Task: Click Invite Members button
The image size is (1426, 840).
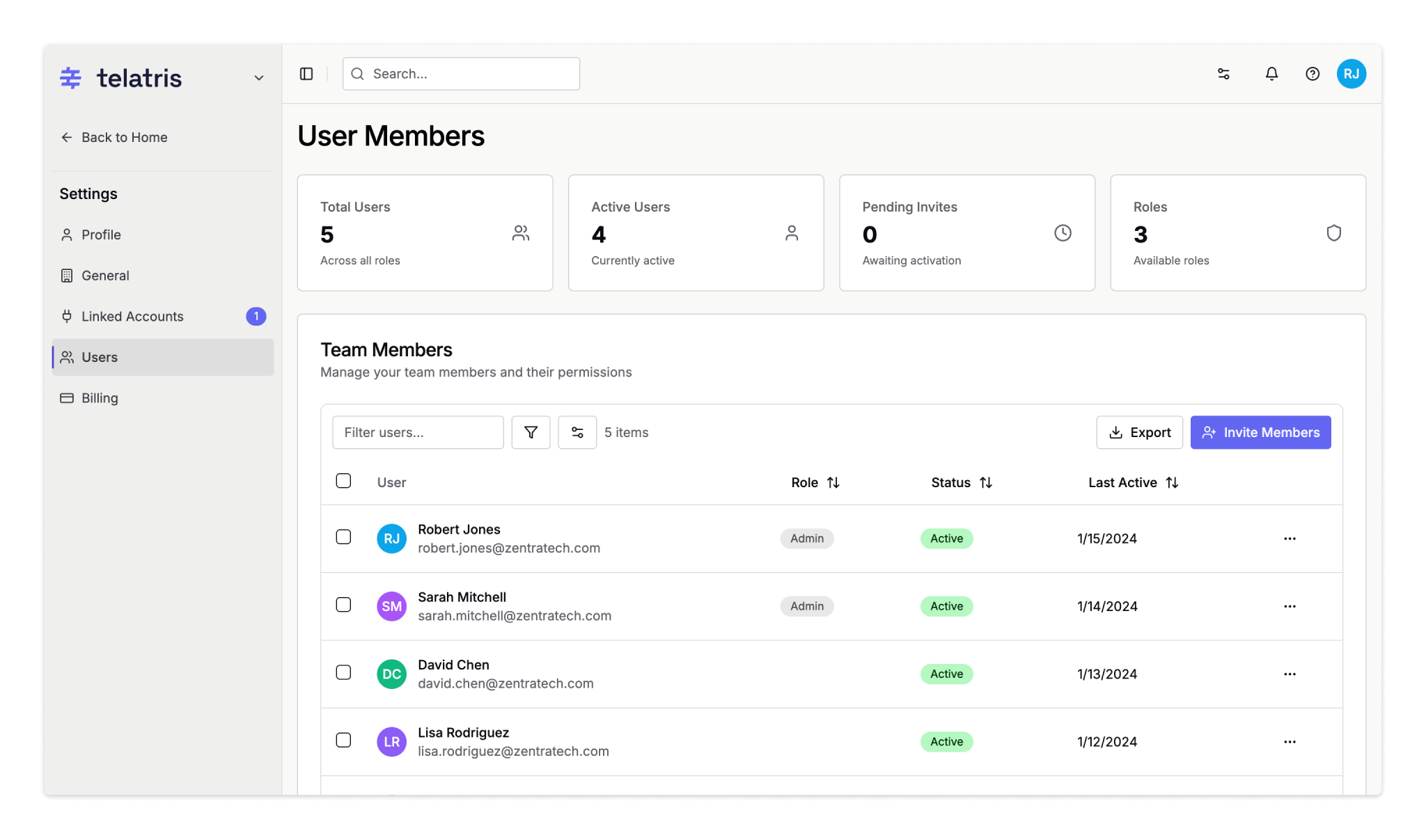Action: [1260, 432]
